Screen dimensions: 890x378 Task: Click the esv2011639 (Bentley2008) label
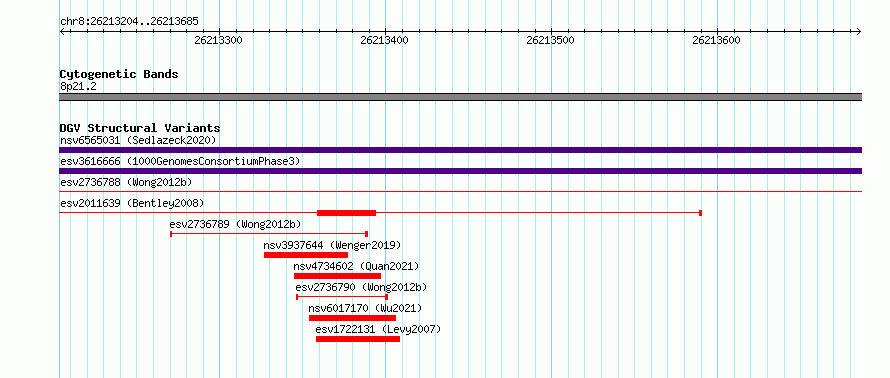132,203
